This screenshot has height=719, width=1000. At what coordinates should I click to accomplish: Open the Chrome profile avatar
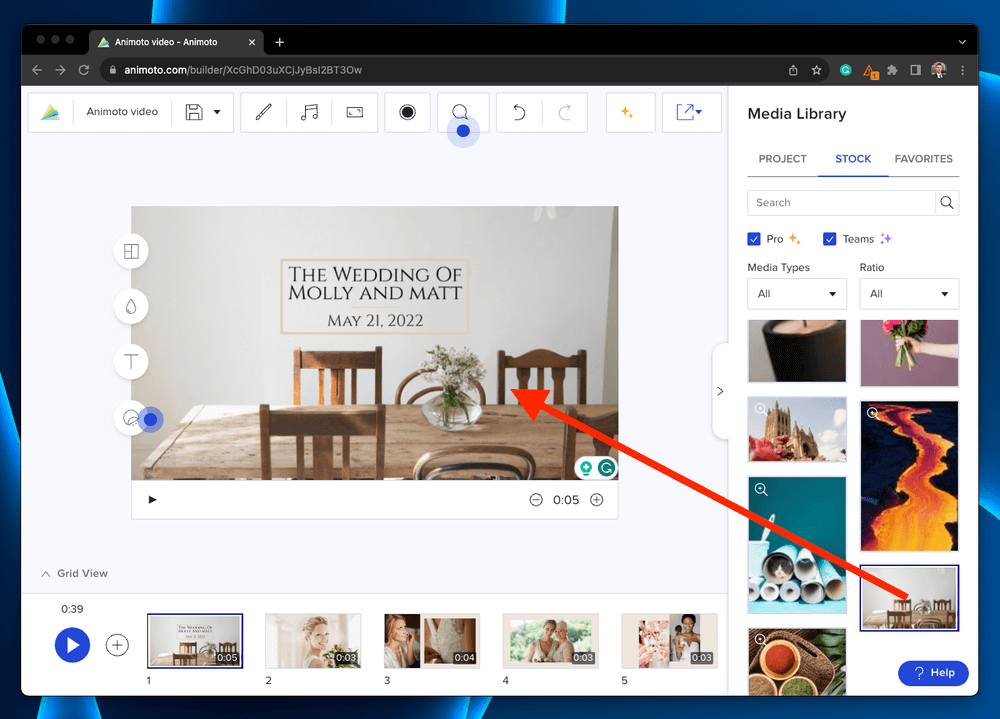tap(939, 70)
